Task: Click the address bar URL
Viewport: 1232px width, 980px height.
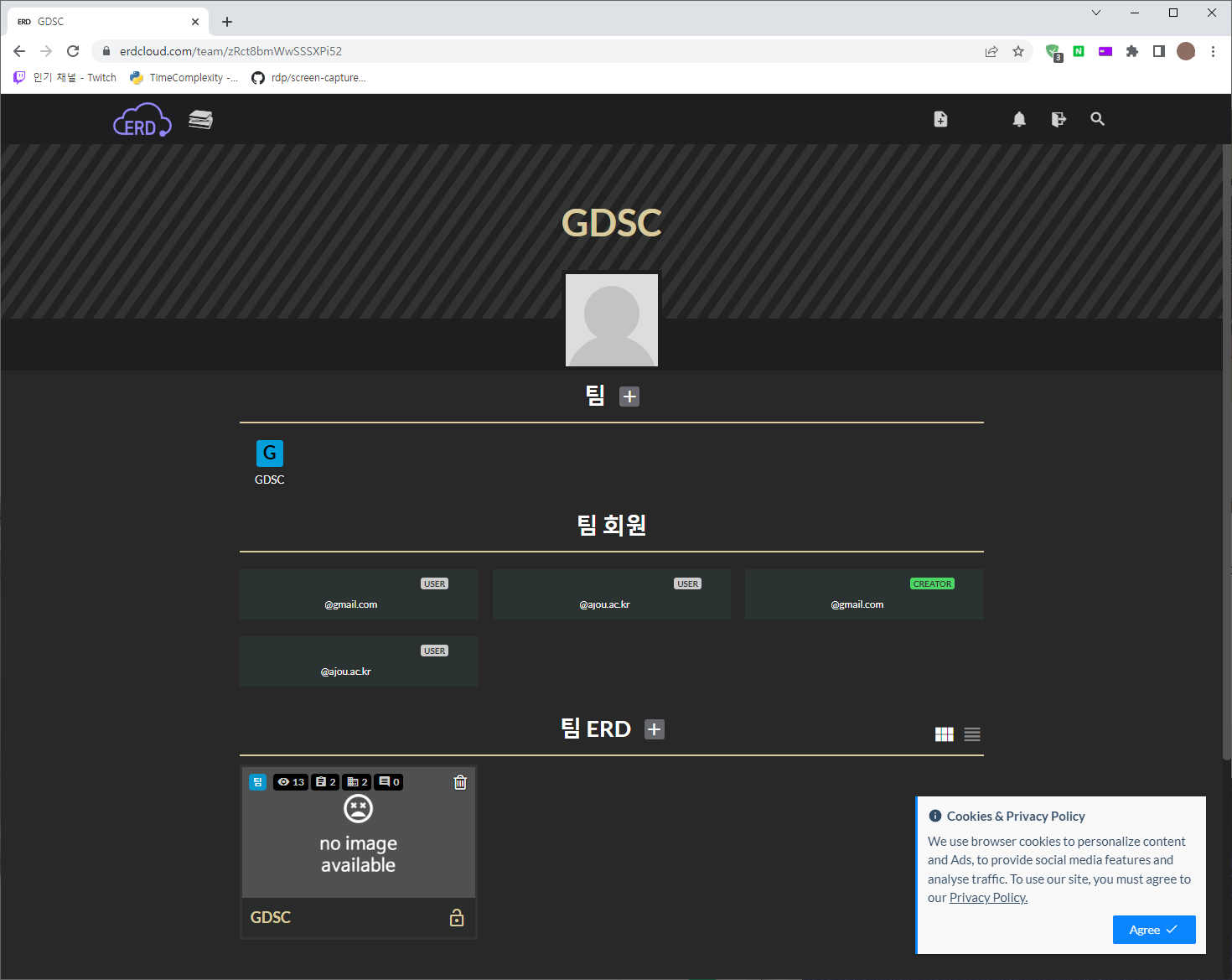Action: point(230,51)
